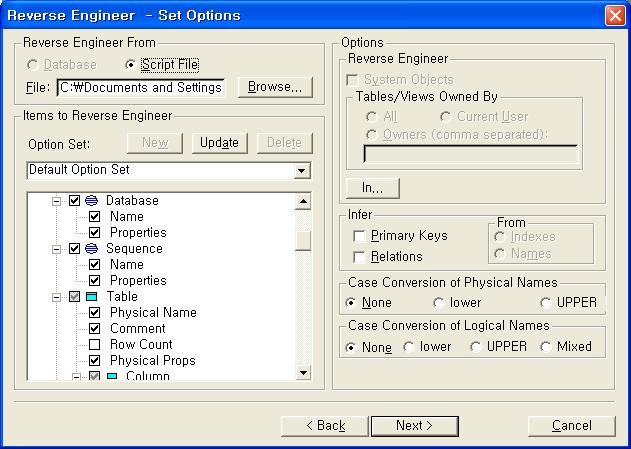Collapse the Table tree node
631x449 pixels.
point(57,297)
